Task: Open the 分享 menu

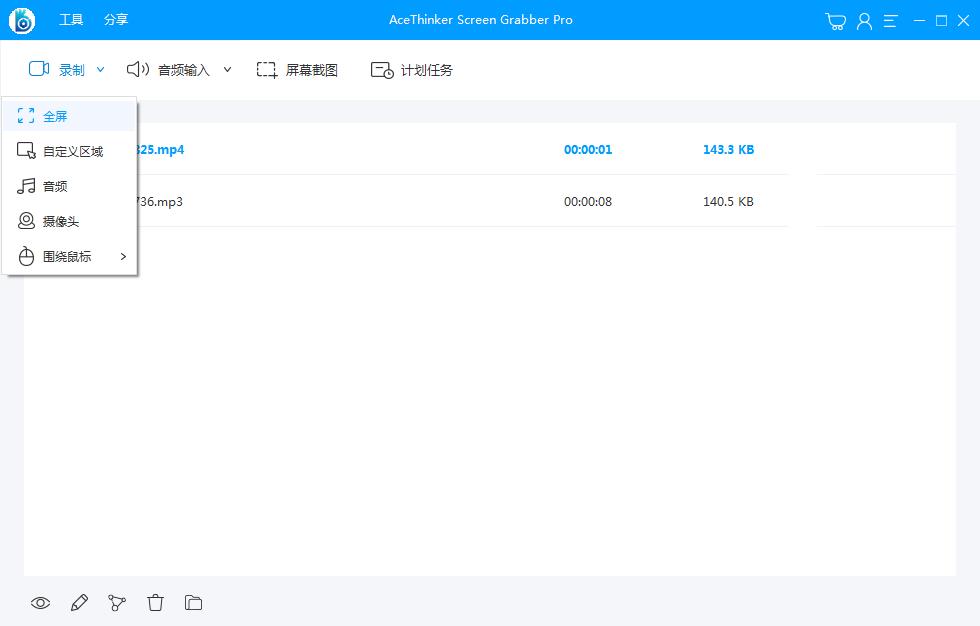Action: (x=116, y=20)
